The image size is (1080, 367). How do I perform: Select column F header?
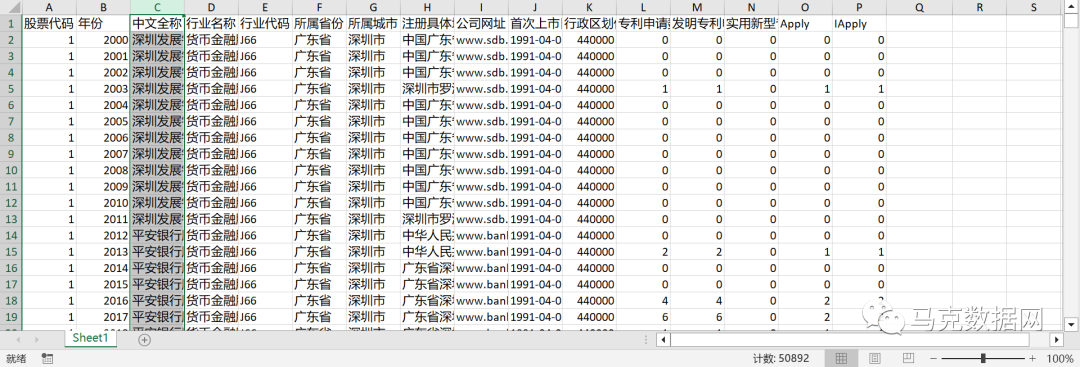(x=319, y=7)
